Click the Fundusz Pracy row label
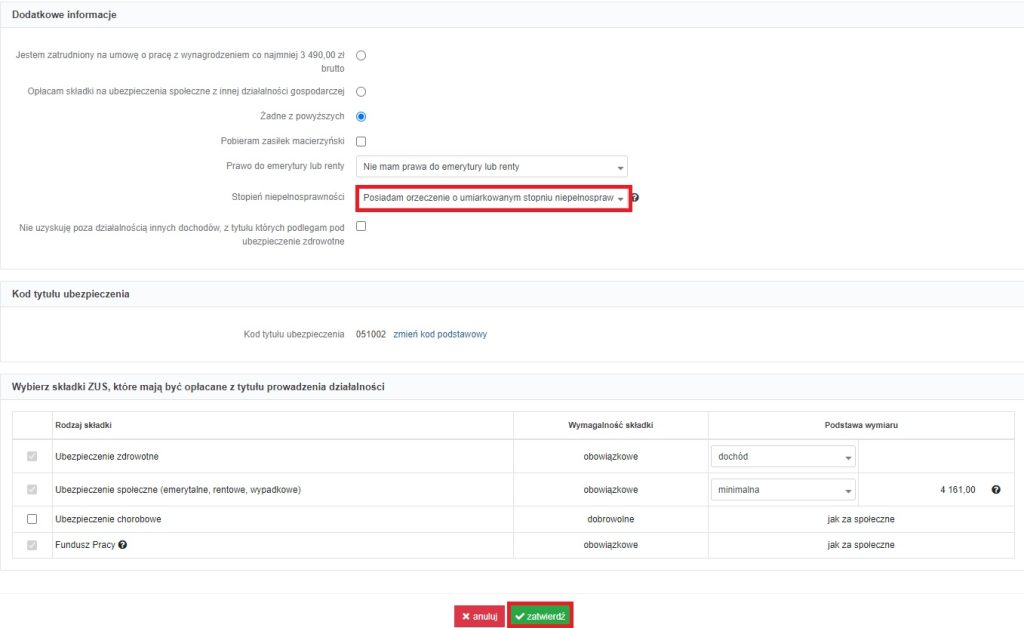Image resolution: width=1024 pixels, height=628 pixels. (x=85, y=544)
